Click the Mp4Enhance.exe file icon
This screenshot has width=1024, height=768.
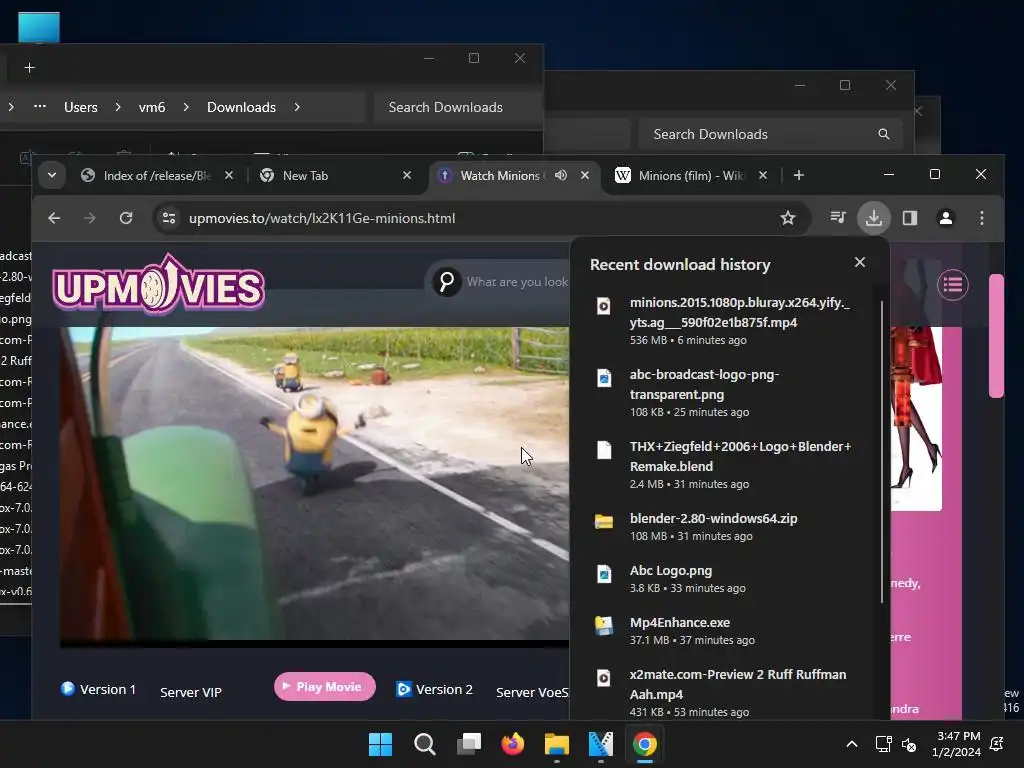pyautogui.click(x=603, y=626)
